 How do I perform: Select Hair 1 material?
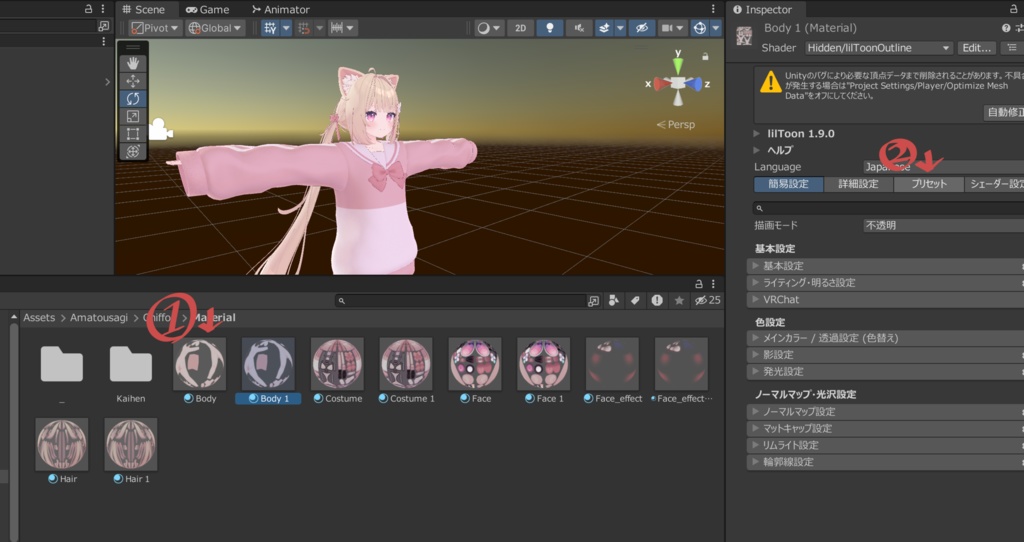tap(131, 451)
